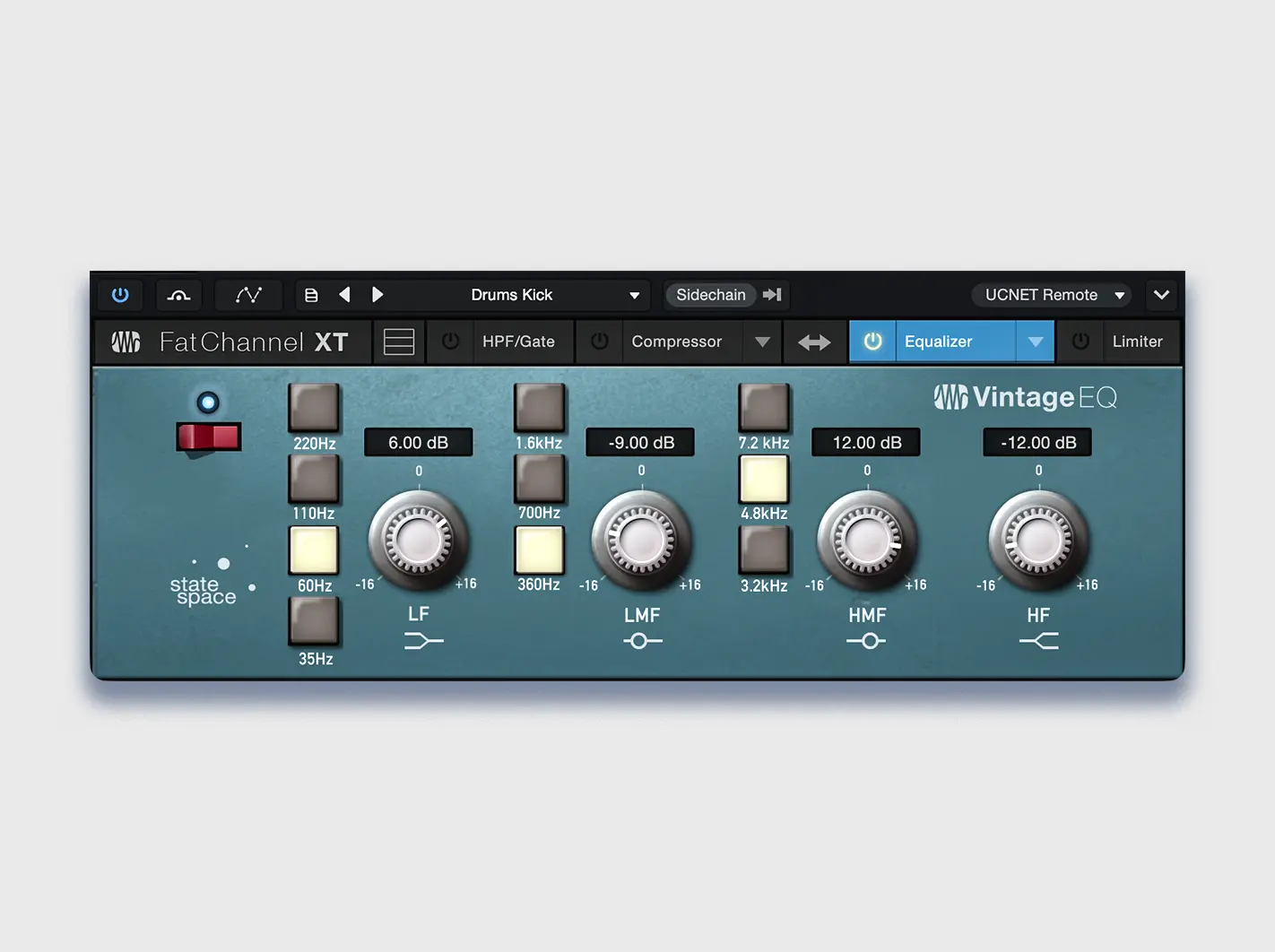Click the soft-clip curve icon in top toolbar

178,295
